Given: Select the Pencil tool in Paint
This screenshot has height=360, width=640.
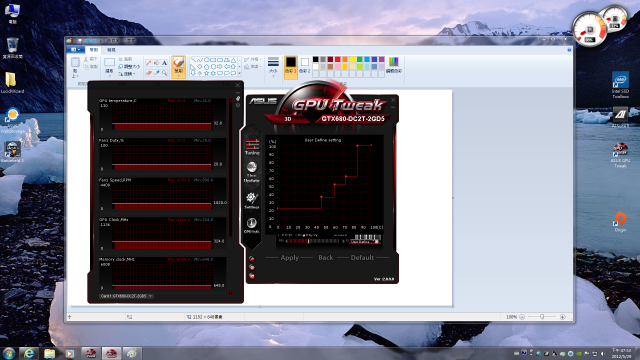Looking at the screenshot, I should pos(149,63).
